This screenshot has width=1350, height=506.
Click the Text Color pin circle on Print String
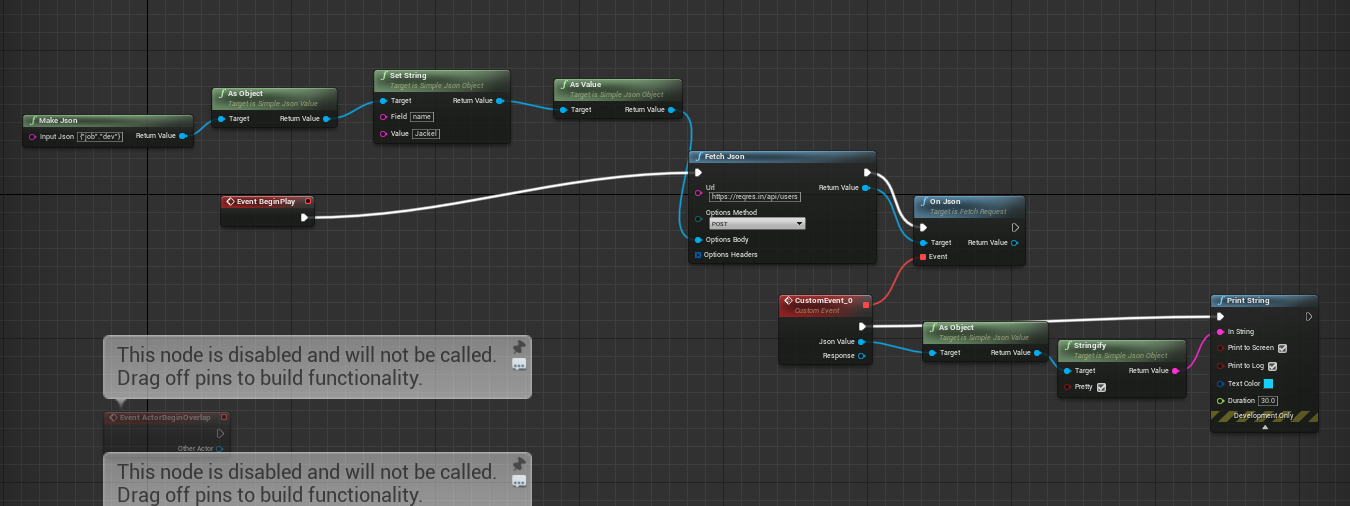(x=1220, y=383)
